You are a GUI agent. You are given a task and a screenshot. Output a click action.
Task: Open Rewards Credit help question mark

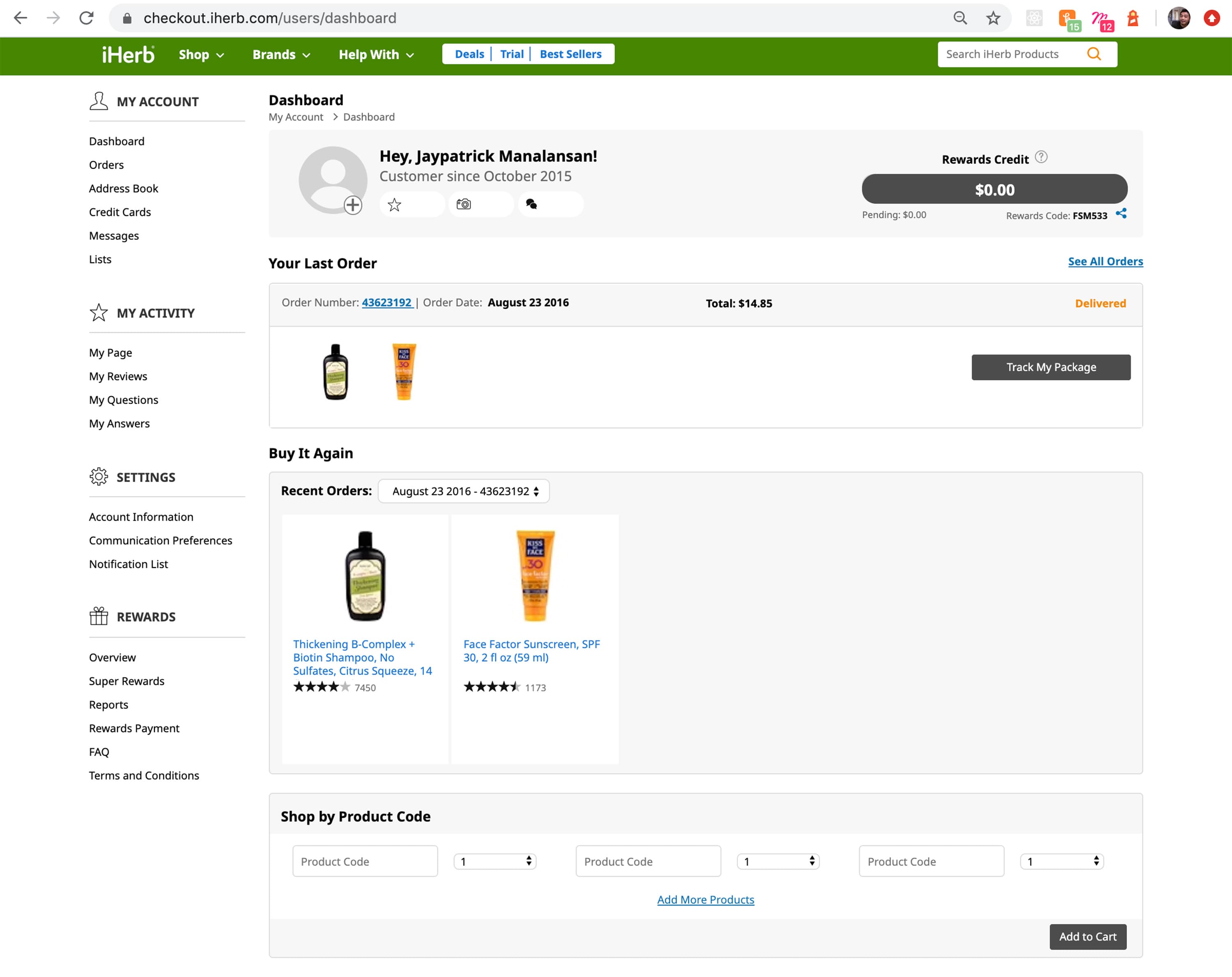tap(1041, 156)
